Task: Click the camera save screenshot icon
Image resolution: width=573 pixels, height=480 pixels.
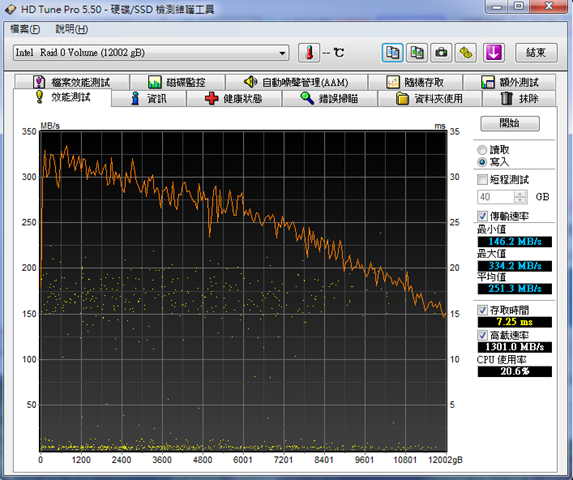Action: (x=441, y=53)
